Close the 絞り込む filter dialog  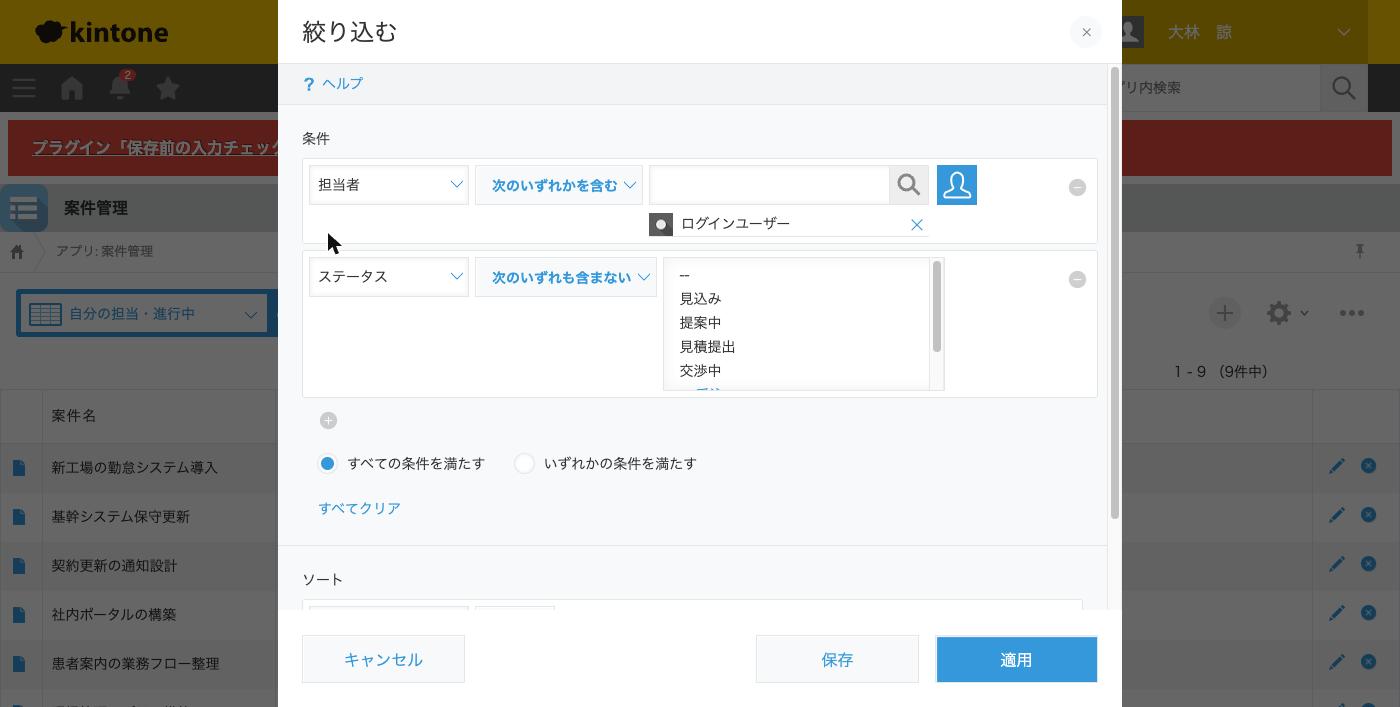click(x=1086, y=32)
